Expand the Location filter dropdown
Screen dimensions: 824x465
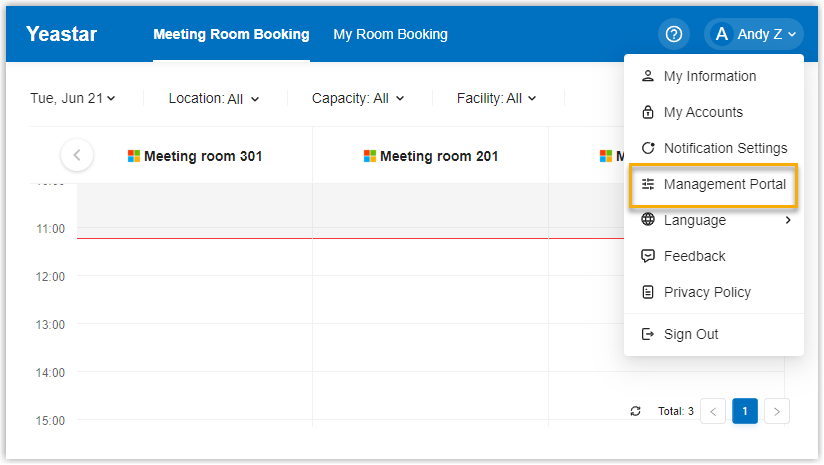point(214,98)
